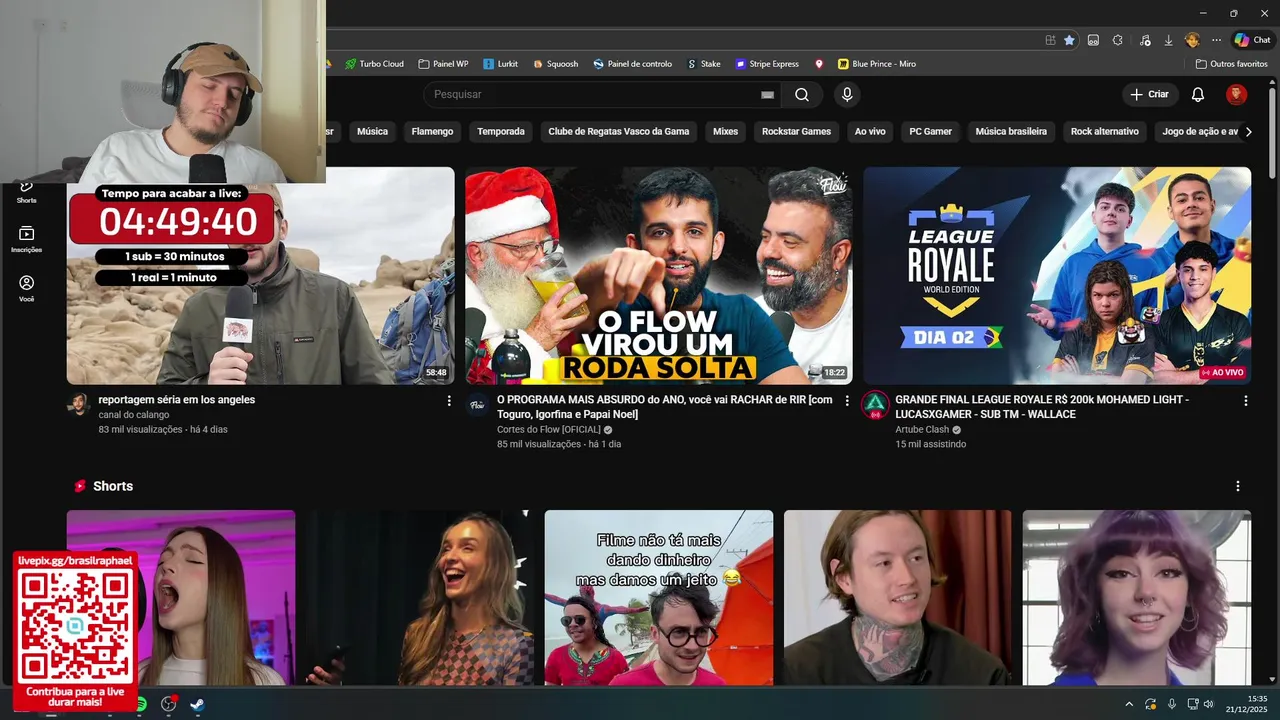Open the Short 'Filme não tá mais dando dinheiro'
The height and width of the screenshot is (720, 1280).
coord(659,598)
